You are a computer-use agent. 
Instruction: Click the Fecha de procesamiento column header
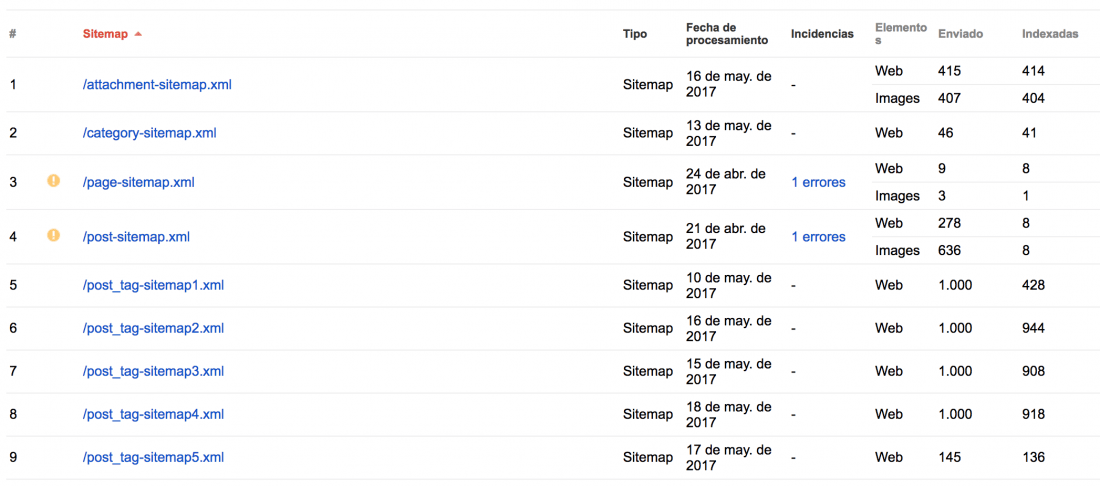(x=727, y=34)
